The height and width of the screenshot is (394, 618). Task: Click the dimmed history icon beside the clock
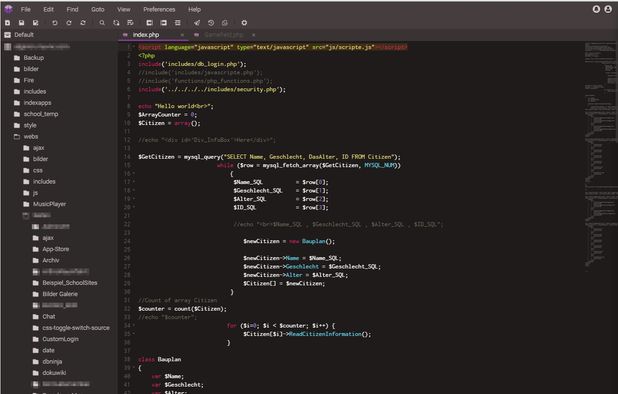[x=225, y=23]
